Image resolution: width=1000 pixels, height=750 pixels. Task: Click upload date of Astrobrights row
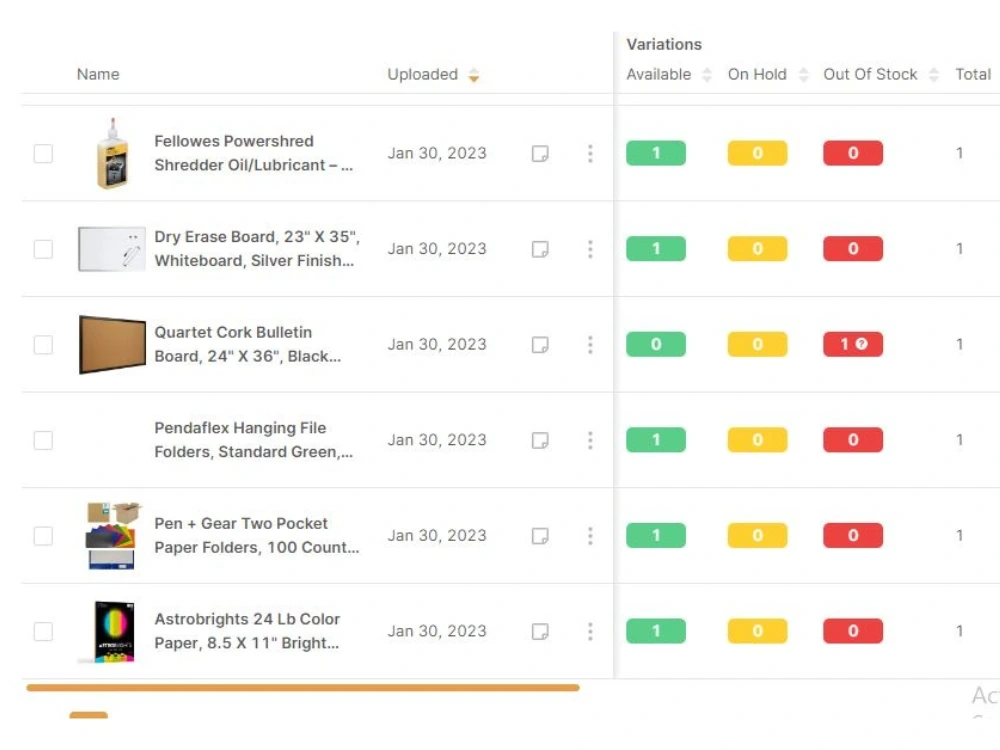point(437,631)
